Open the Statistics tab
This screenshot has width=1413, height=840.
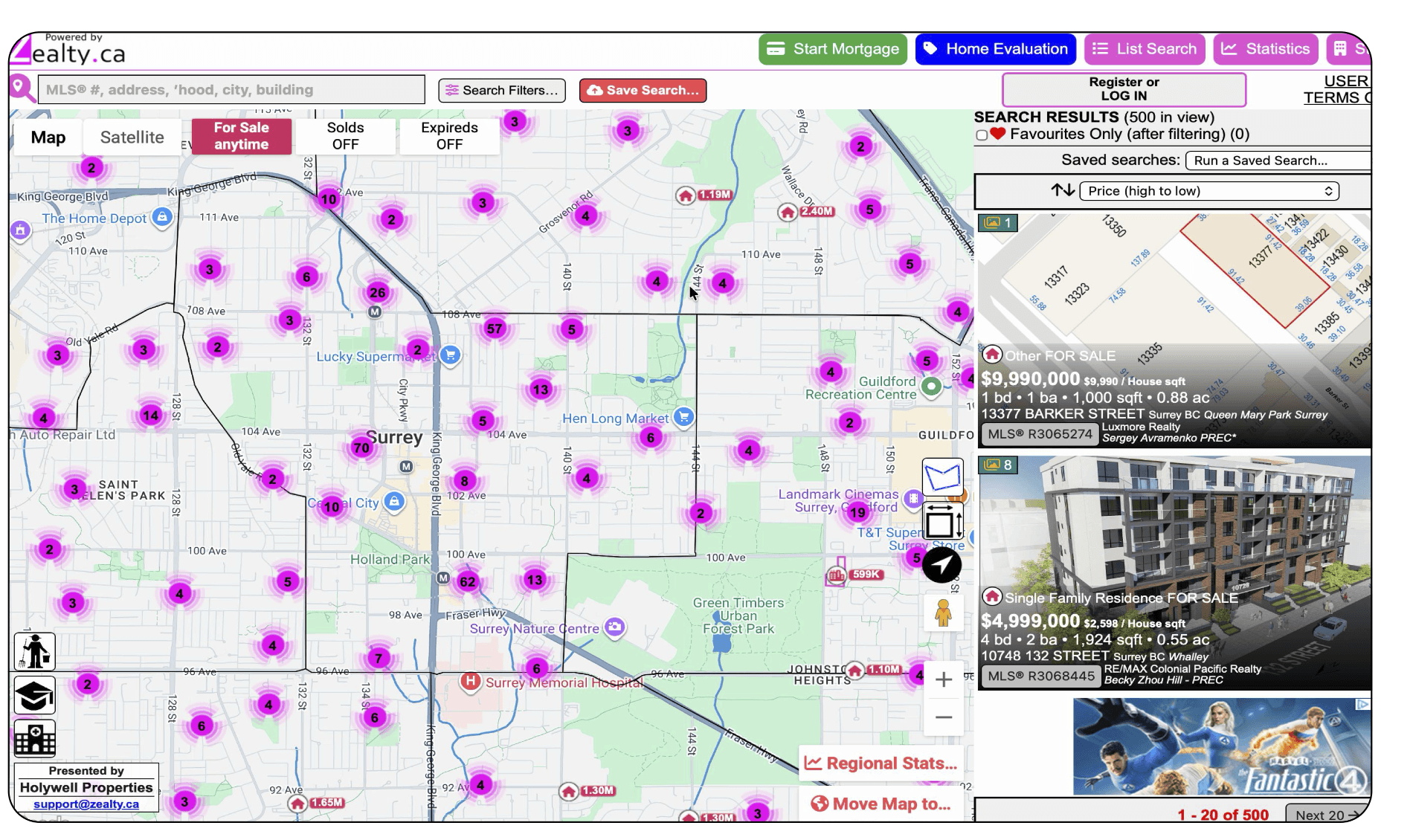pos(1266,49)
